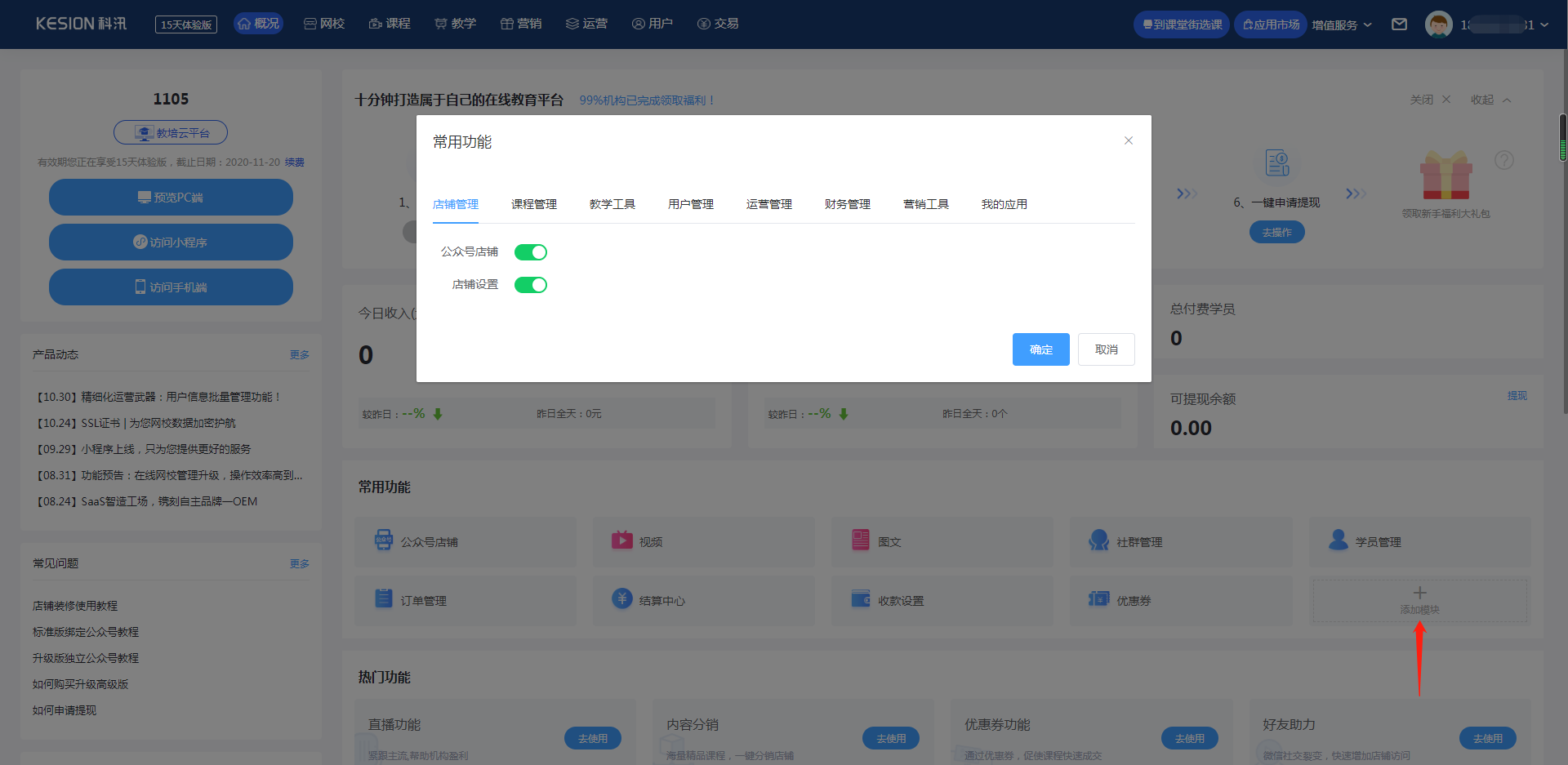1568x765 pixels.
Task: Open news item 【10.30】精细化运营武器
Action: tap(158, 397)
